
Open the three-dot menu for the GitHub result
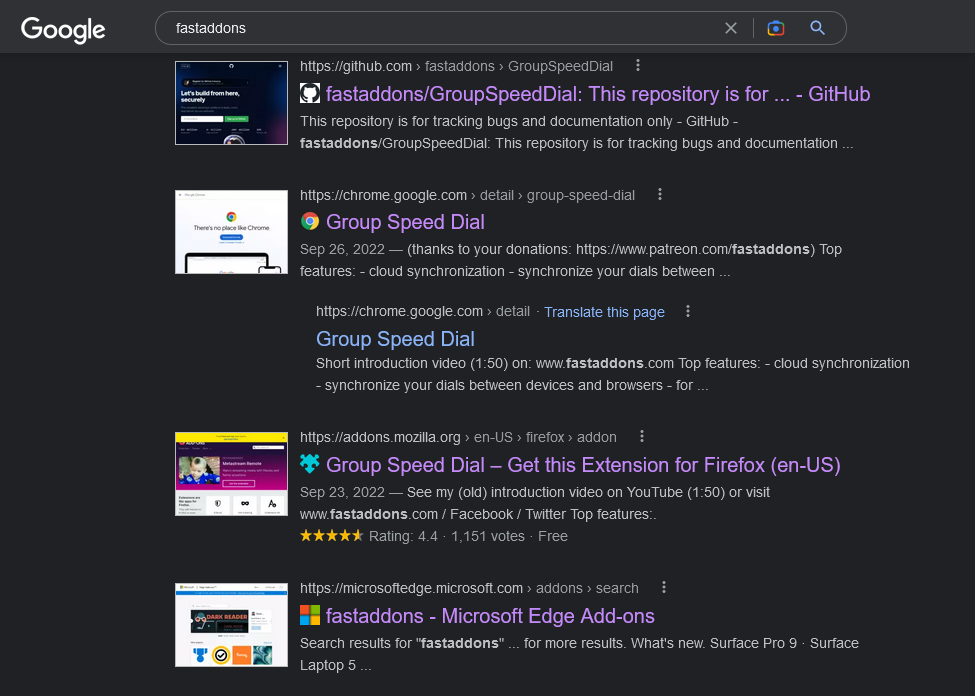click(638, 66)
